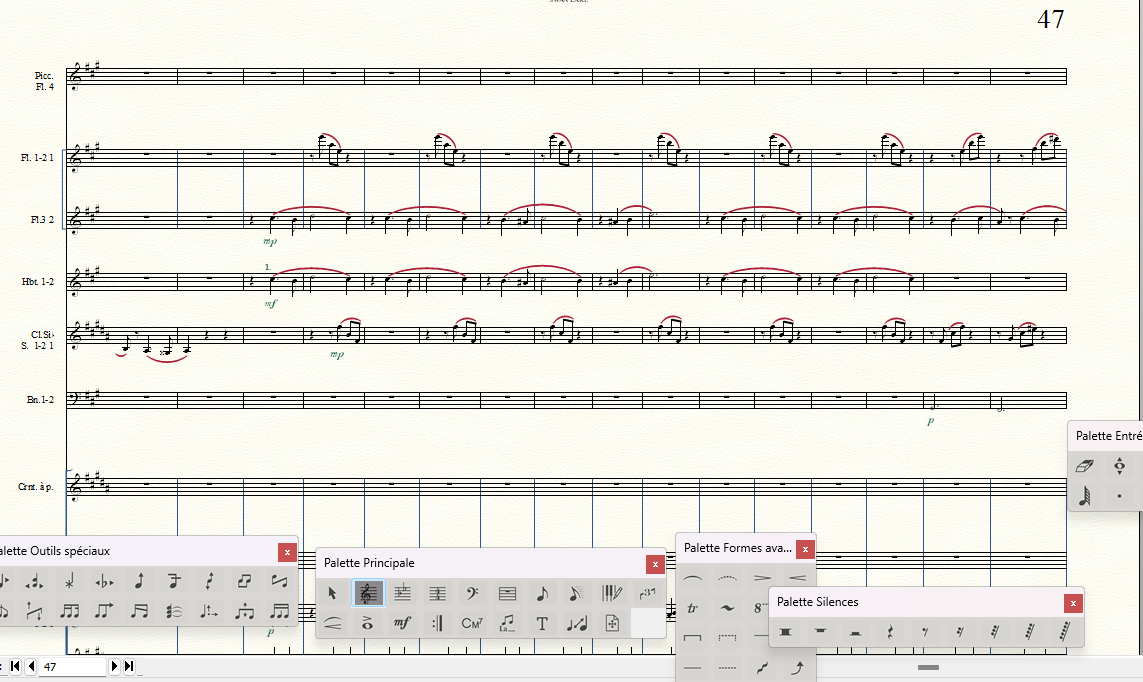Select the Repeat barline tool
Image resolution: width=1143 pixels, height=682 pixels.
[438, 623]
